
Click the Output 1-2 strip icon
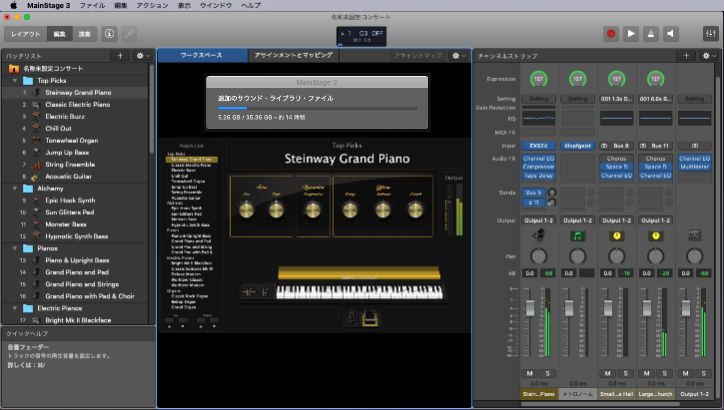click(694, 235)
